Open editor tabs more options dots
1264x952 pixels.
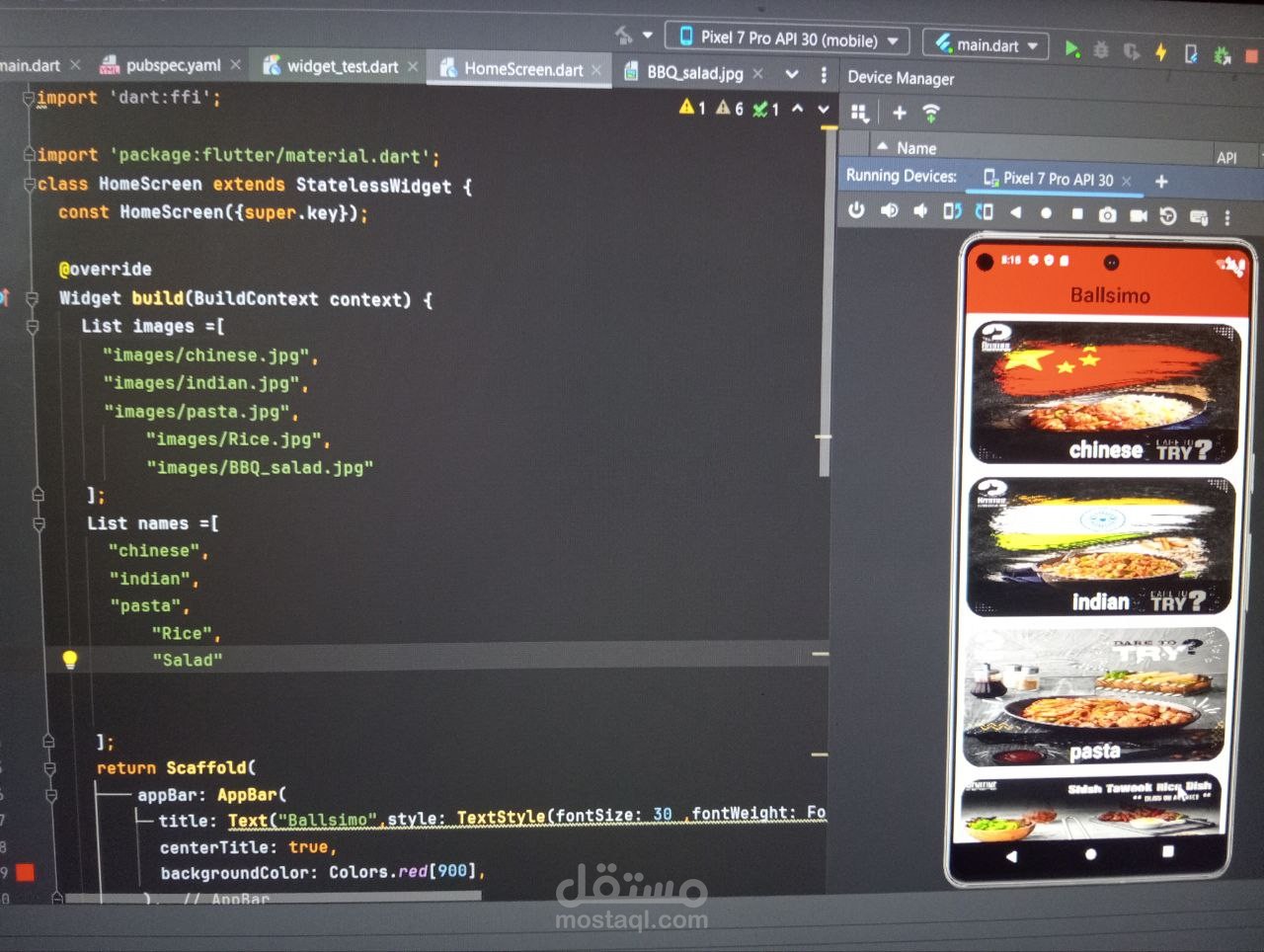tap(824, 74)
